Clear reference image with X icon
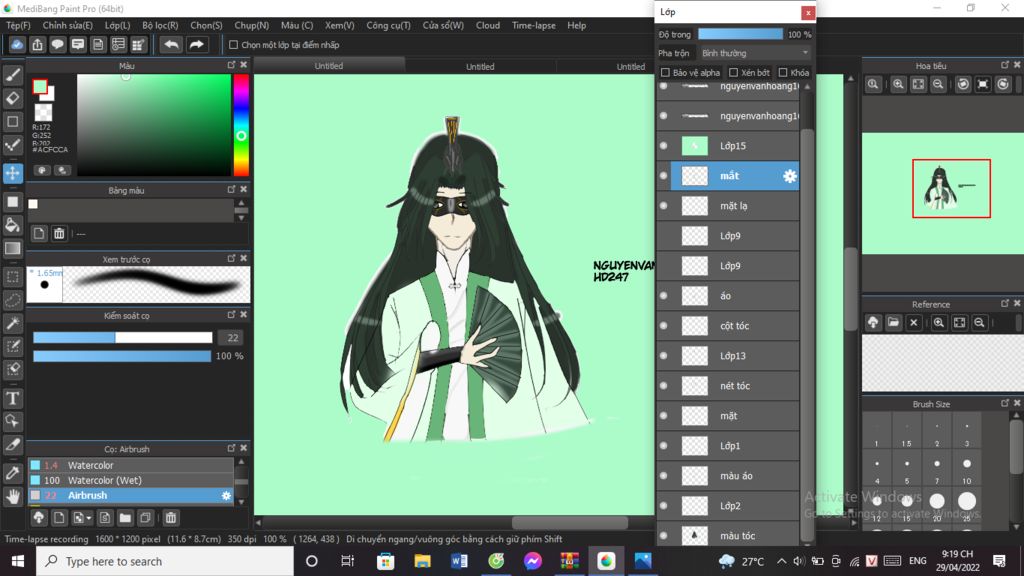Viewport: 1024px width, 576px height. tap(914, 323)
